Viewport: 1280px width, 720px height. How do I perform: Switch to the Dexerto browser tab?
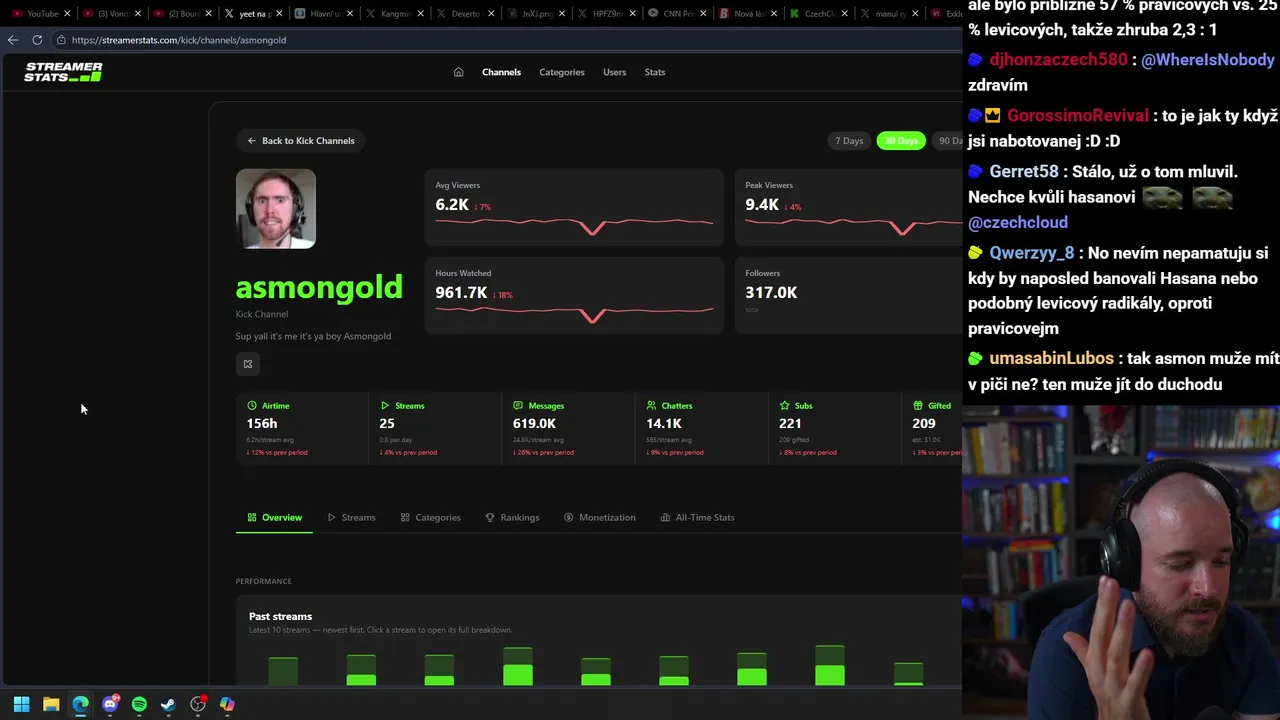coord(465,14)
